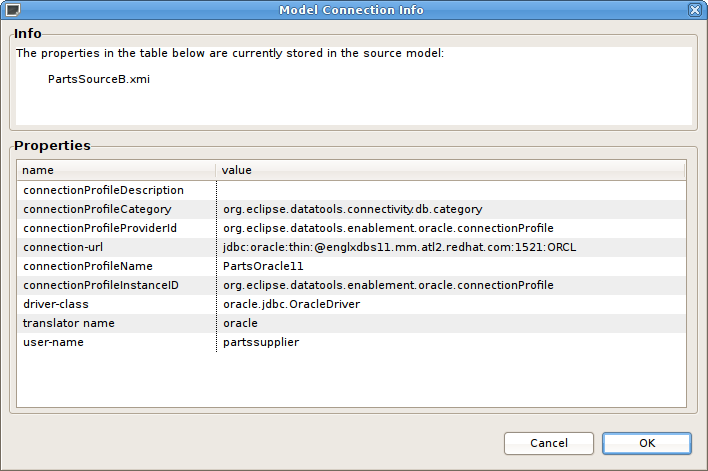708x471 pixels.
Task: Select the user-name property row
Action: (x=53, y=342)
